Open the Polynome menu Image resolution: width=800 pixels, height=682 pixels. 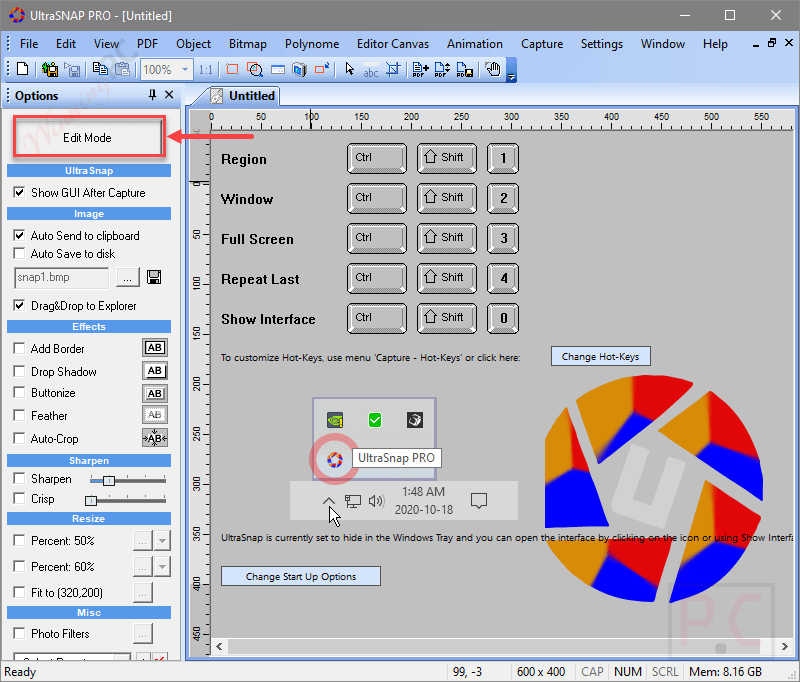coord(312,44)
